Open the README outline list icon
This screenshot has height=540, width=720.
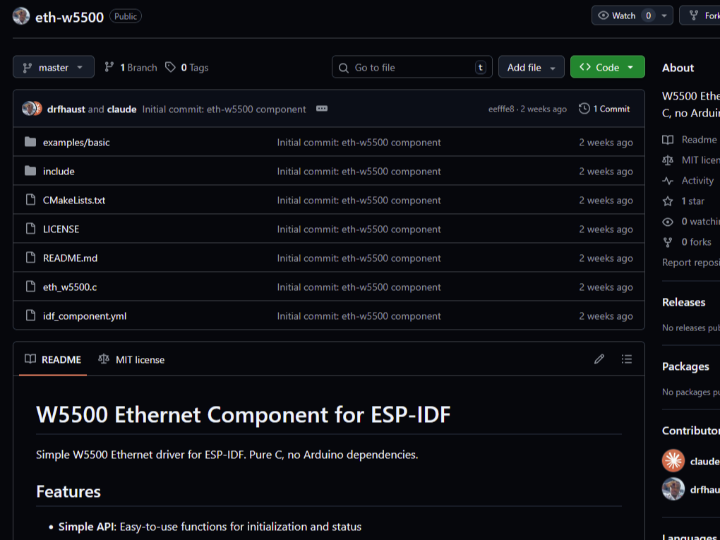(x=627, y=359)
